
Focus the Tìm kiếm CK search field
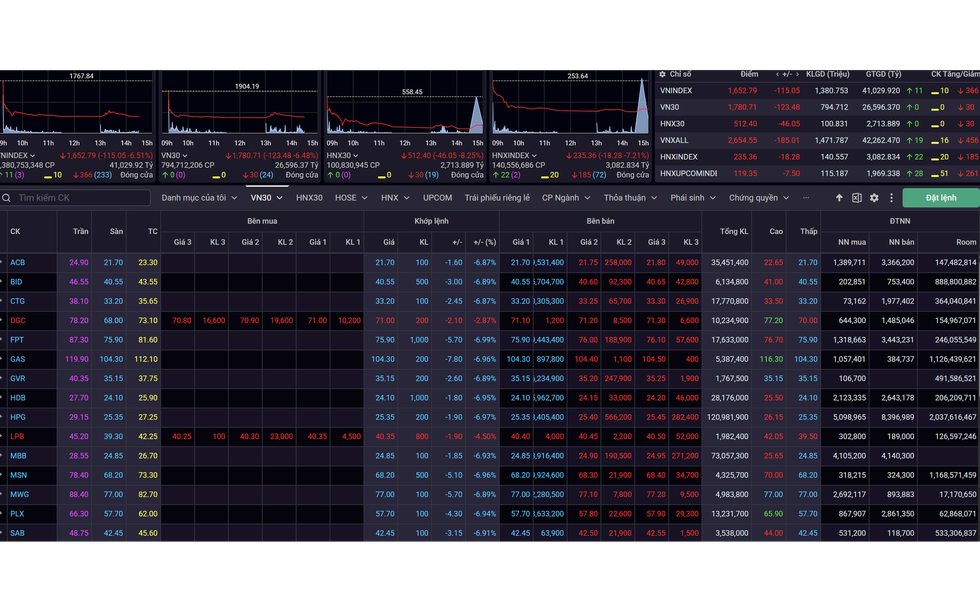[80, 198]
